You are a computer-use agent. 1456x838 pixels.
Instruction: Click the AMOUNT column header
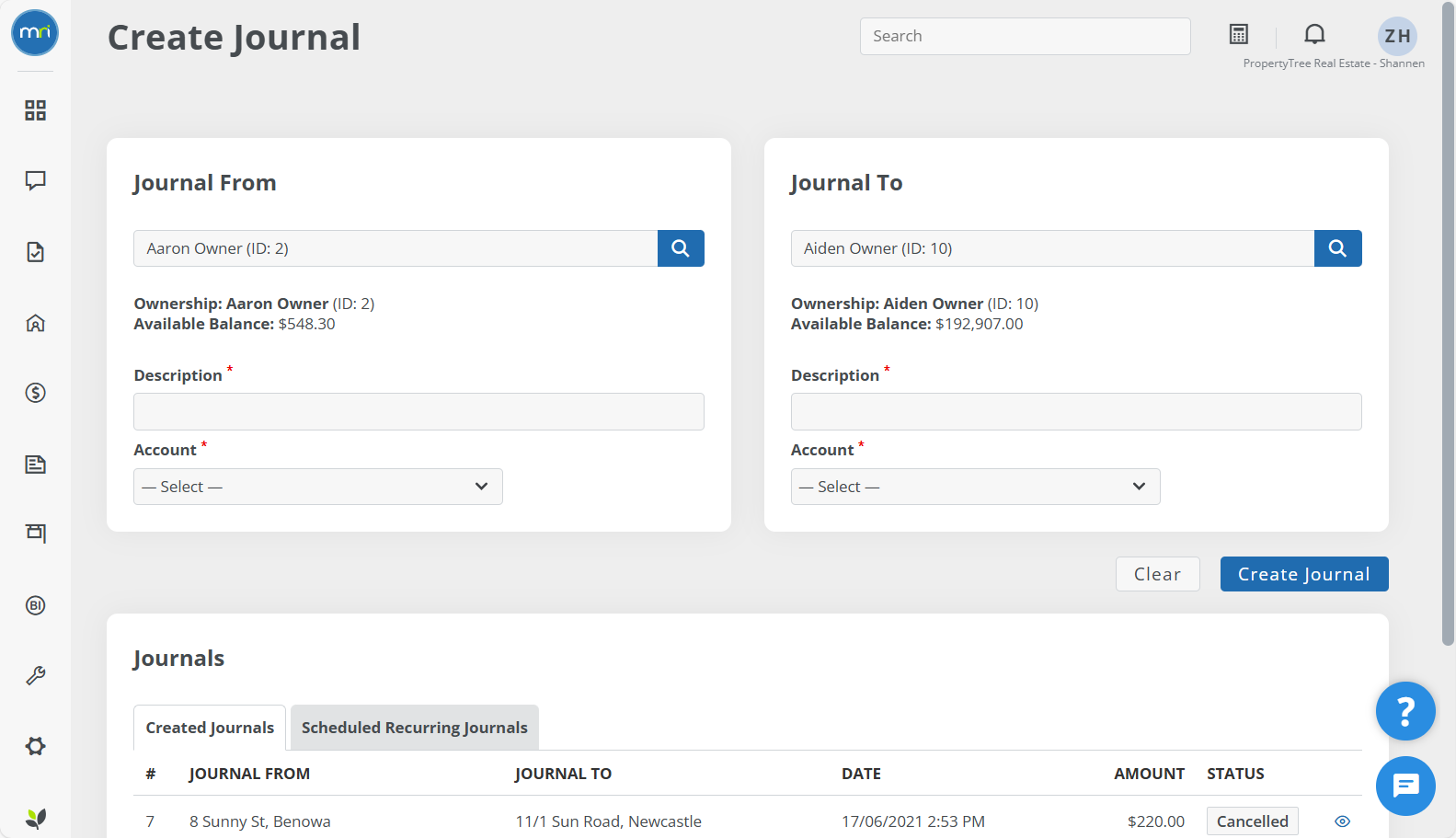[x=1149, y=774]
